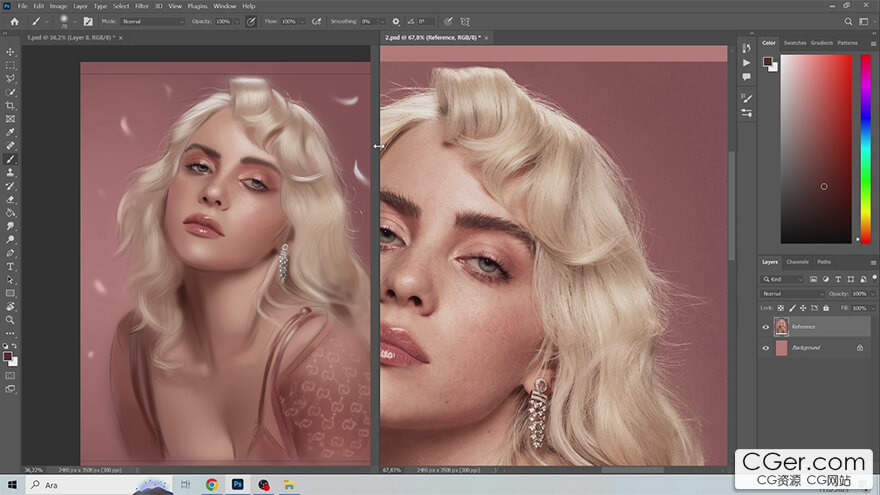The height and width of the screenshot is (495, 880).
Task: Click the foreground color swatch in toolbox
Action: point(7,356)
